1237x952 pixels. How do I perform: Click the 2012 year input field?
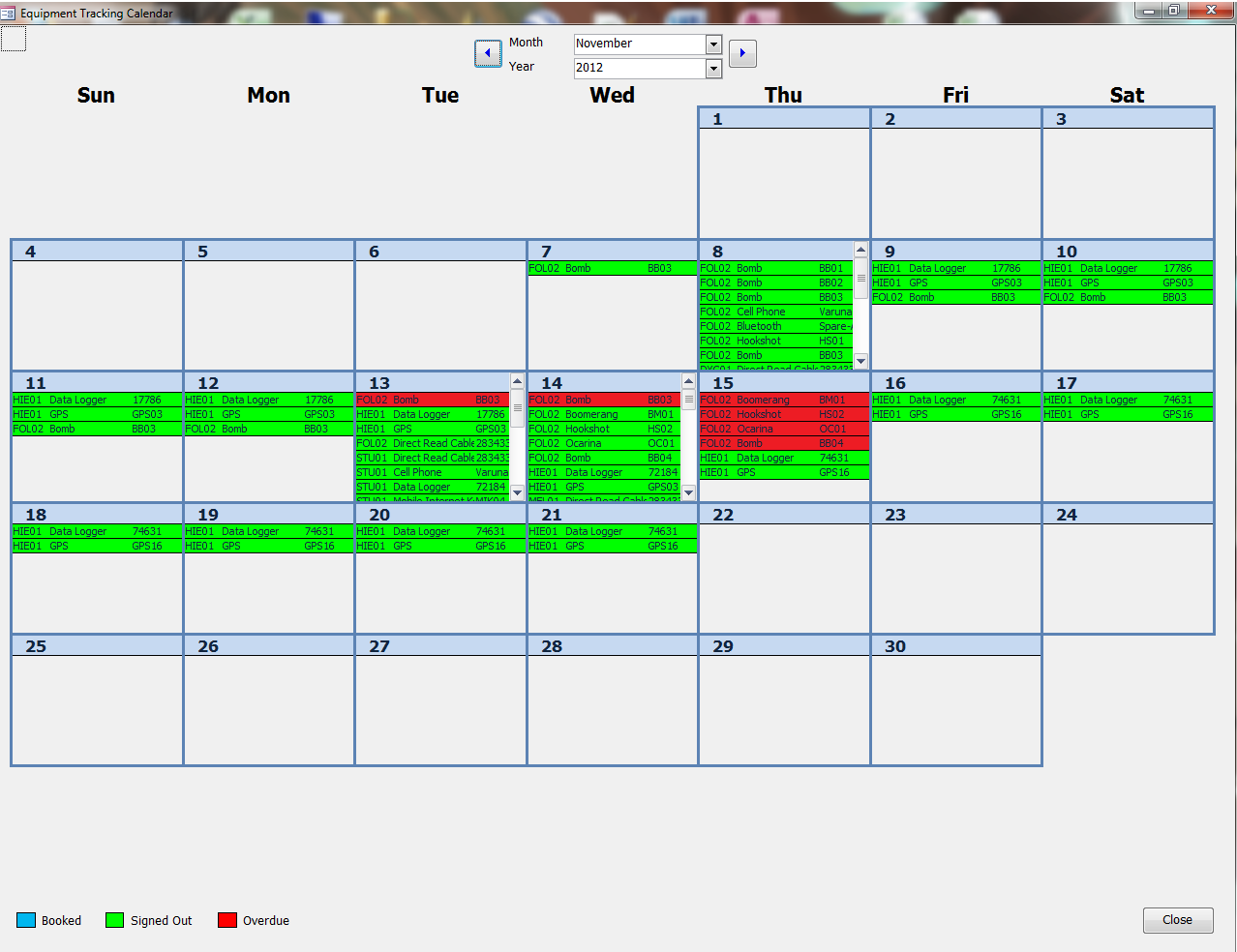click(x=639, y=69)
